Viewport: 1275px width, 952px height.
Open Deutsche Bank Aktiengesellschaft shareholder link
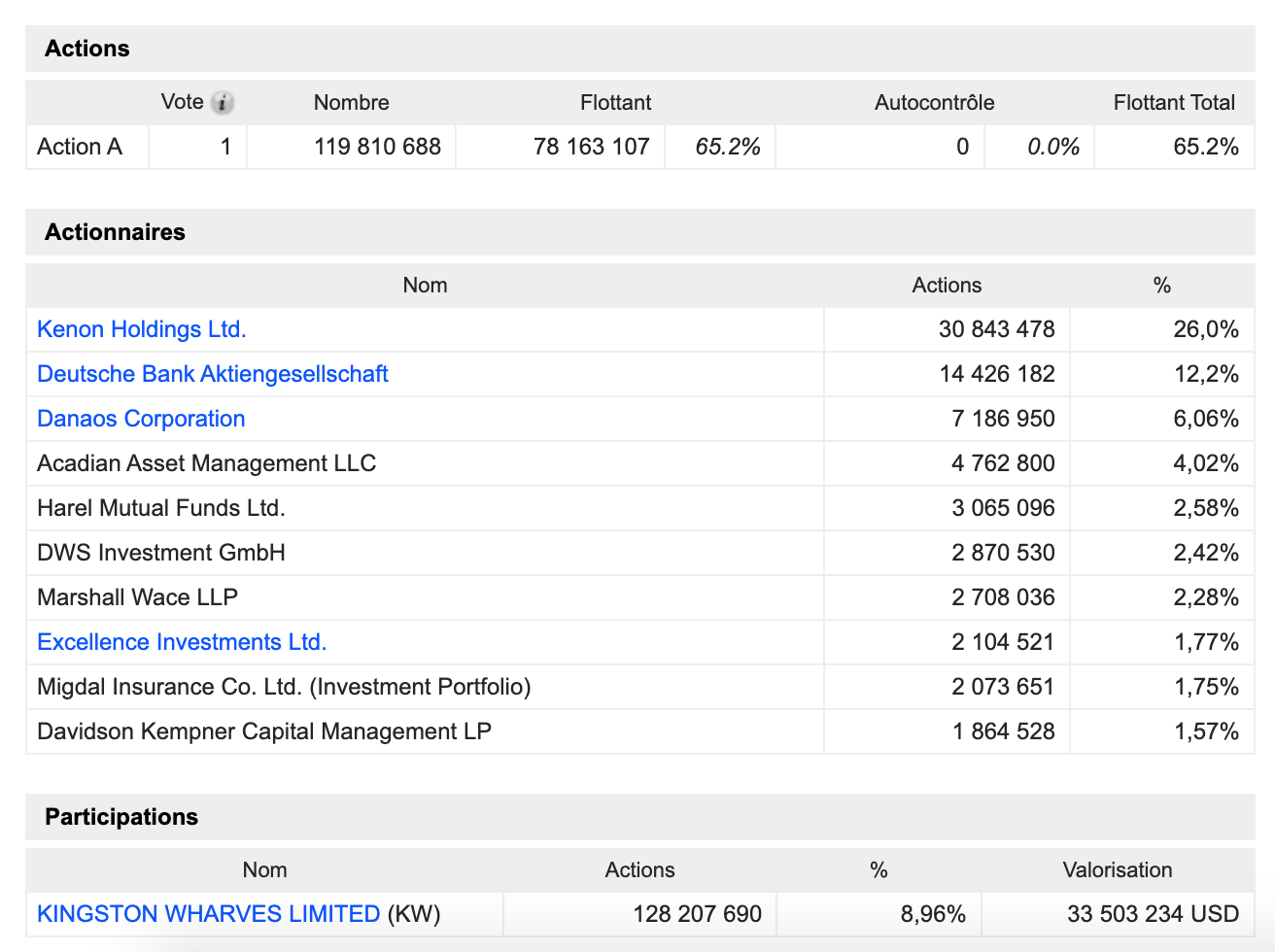[213, 374]
